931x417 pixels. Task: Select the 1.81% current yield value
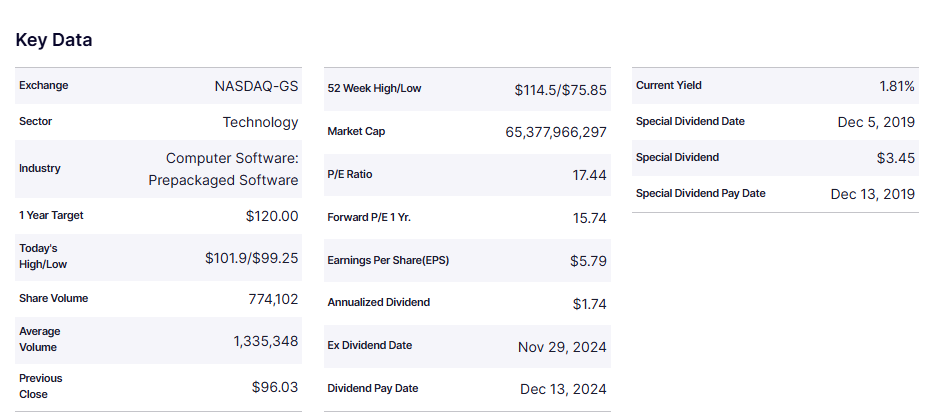coord(897,86)
